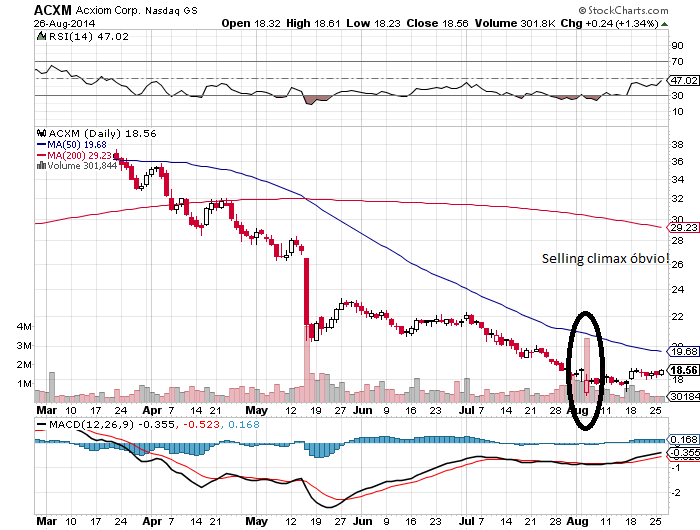
Task: Click the May label on price chart axis
Action: (x=257, y=410)
